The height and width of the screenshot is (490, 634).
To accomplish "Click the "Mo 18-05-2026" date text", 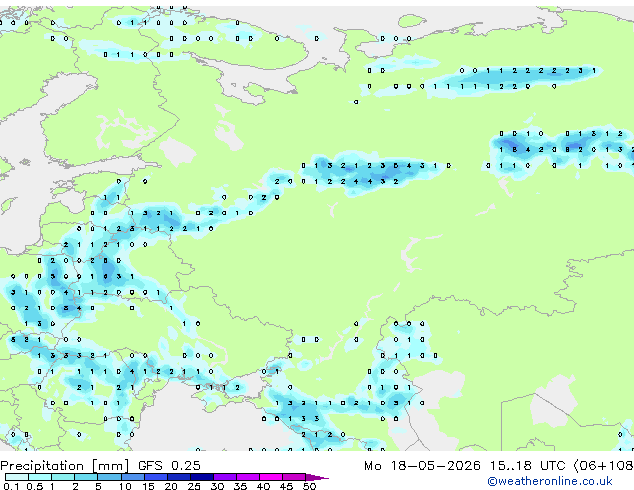I will point(422,466).
